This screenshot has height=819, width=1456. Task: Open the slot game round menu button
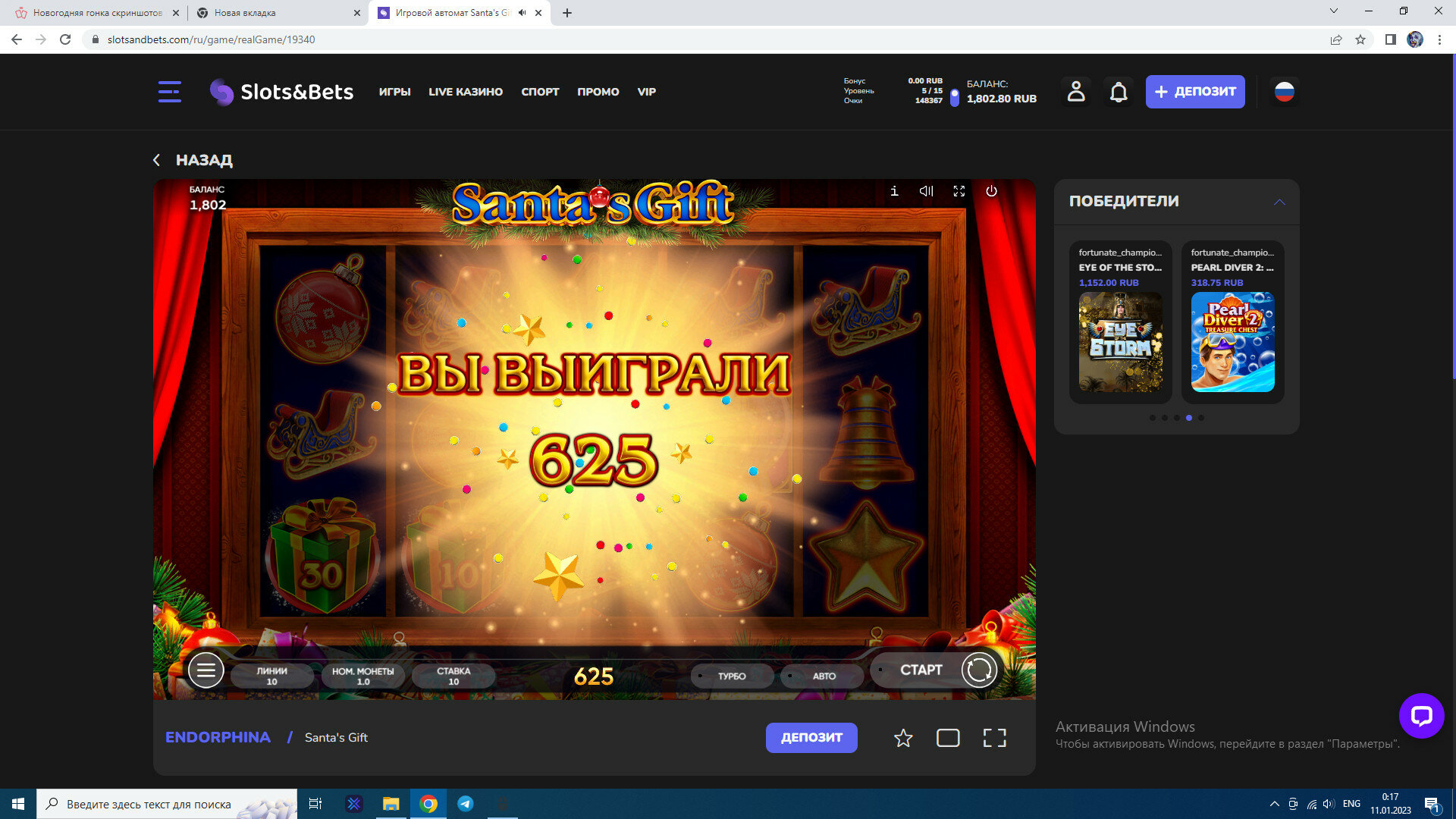point(206,670)
